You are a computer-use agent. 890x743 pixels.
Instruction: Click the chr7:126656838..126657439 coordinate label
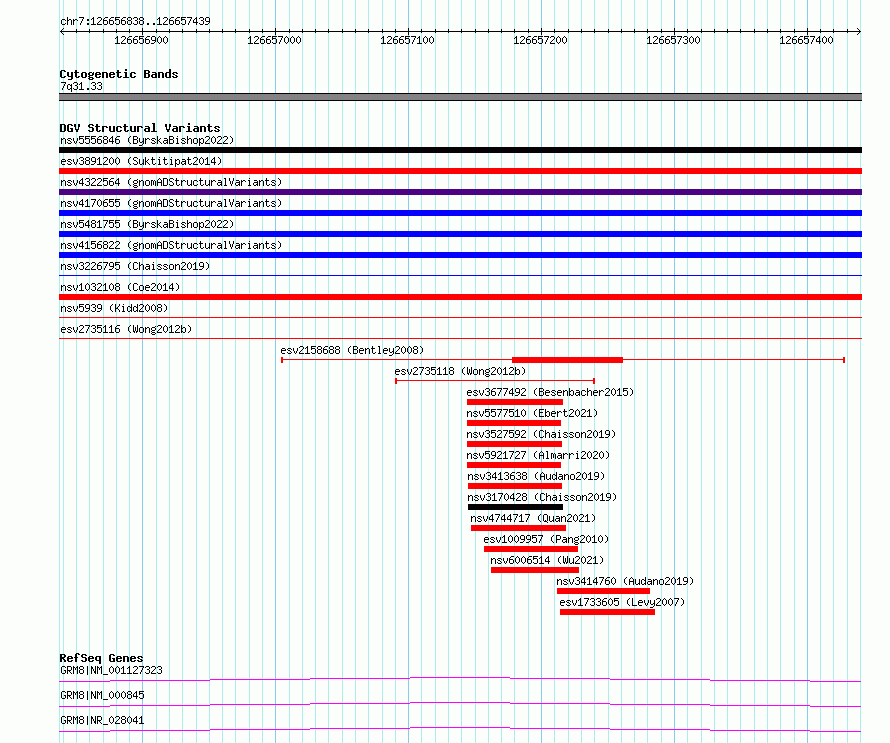click(x=135, y=21)
